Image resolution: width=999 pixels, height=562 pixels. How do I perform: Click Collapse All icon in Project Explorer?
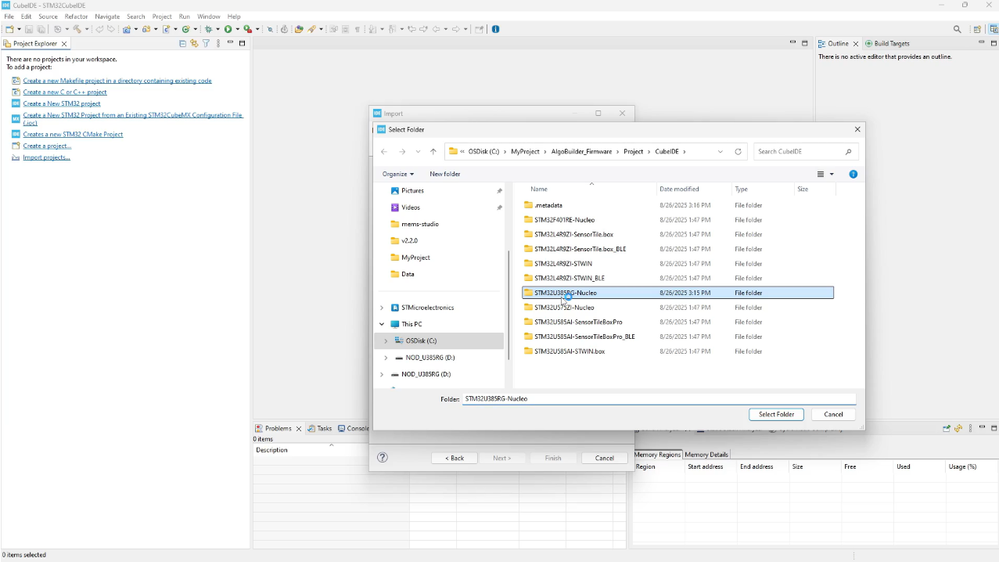tap(182, 44)
